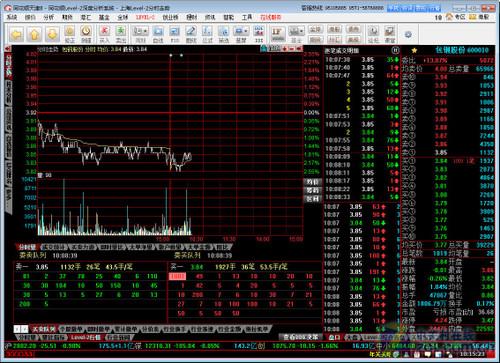Image resolution: width=500 pixels, height=363 pixels.
Task: Click the red collapse arrow at chart's top-left
Action: point(8,49)
